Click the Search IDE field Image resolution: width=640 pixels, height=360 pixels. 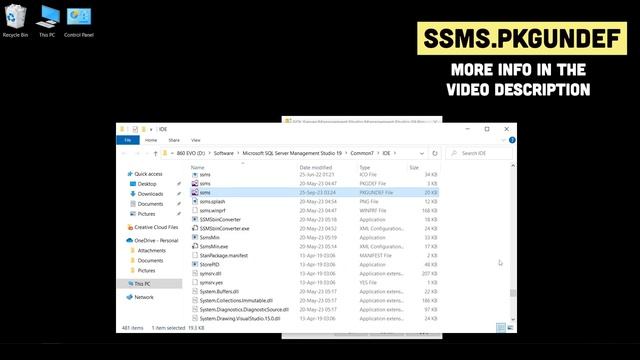(x=479, y=153)
